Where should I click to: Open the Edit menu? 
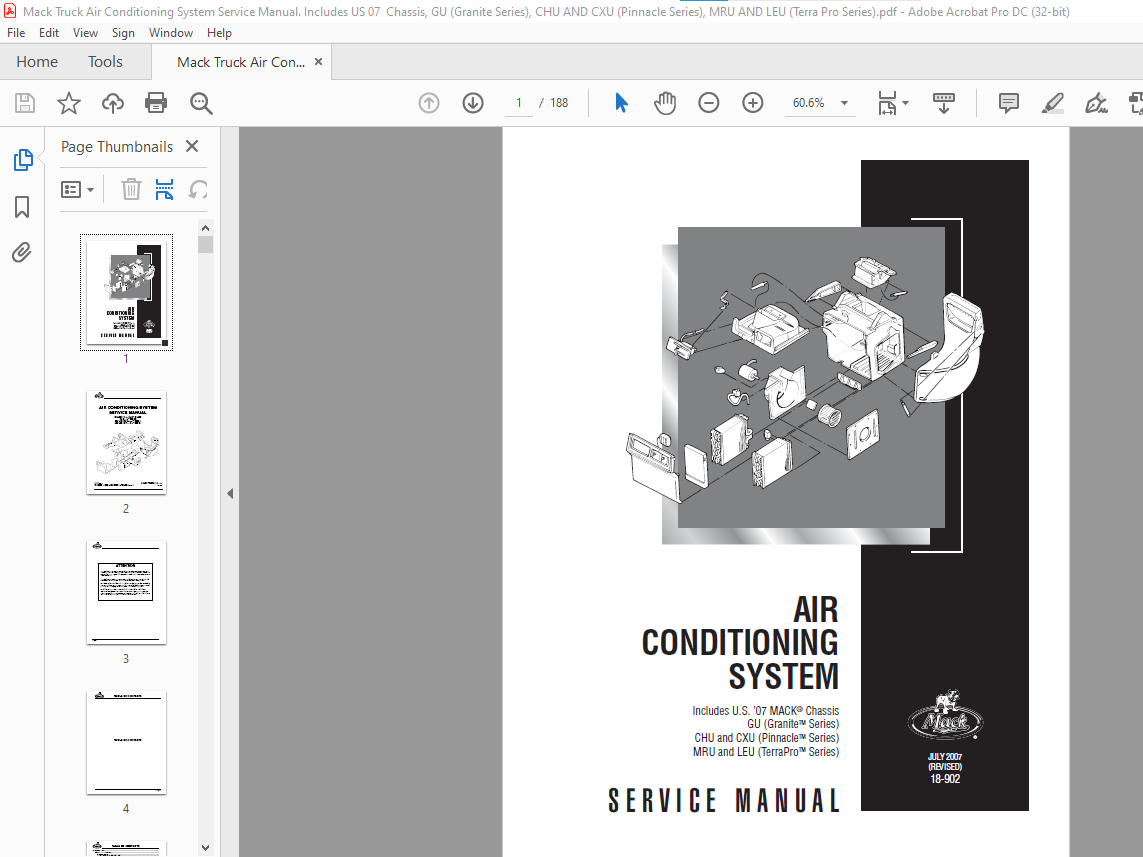49,33
